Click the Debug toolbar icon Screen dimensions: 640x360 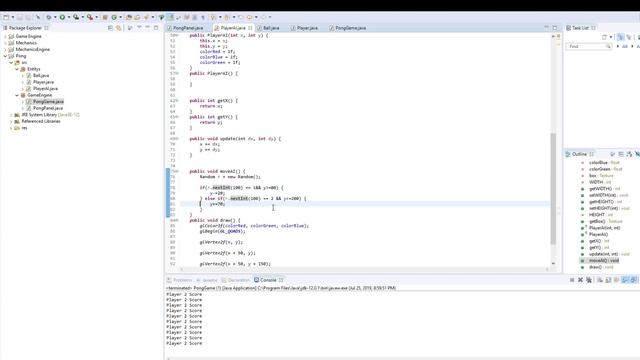[x=49, y=17]
